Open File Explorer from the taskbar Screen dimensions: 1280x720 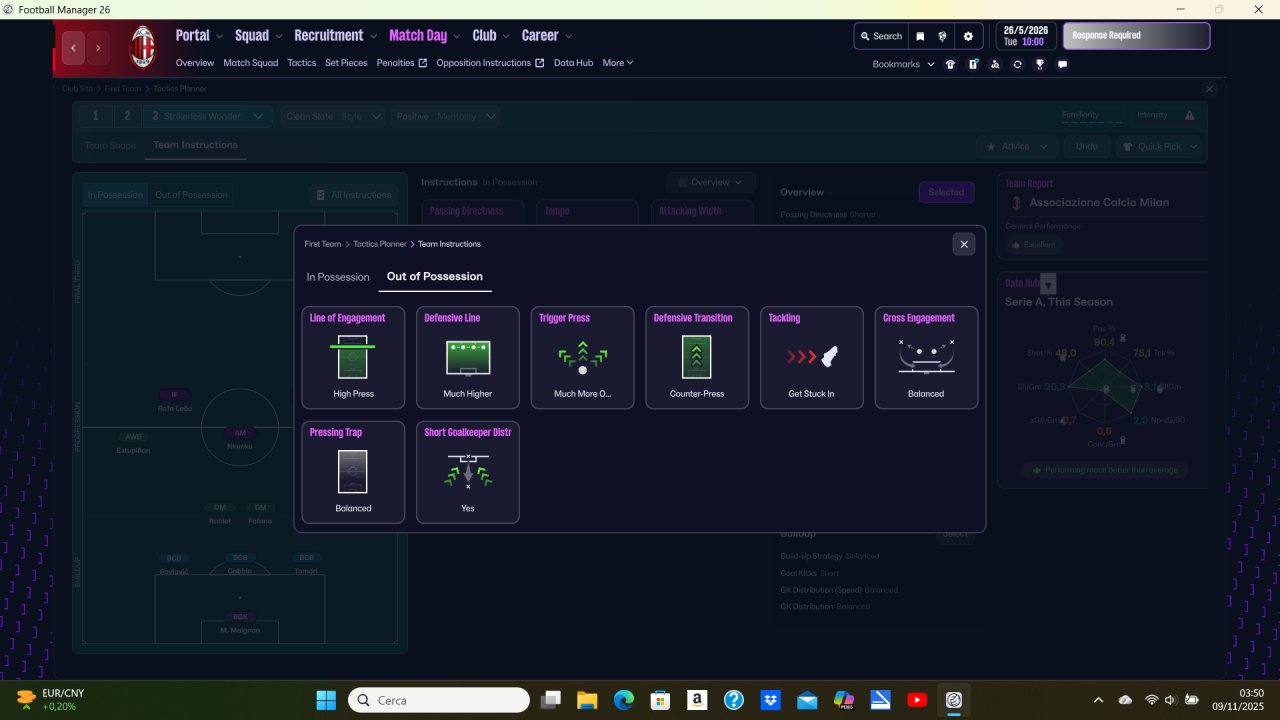(x=586, y=700)
